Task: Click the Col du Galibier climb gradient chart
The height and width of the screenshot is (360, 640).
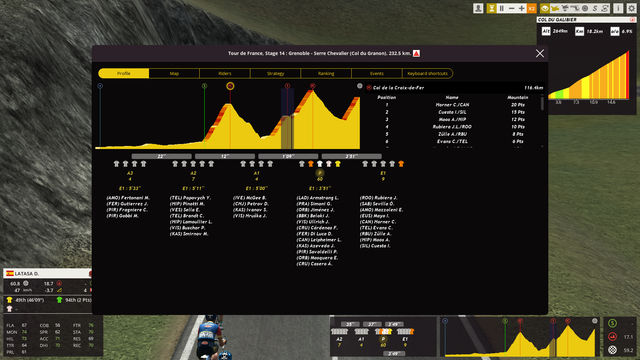Action: pos(589,76)
